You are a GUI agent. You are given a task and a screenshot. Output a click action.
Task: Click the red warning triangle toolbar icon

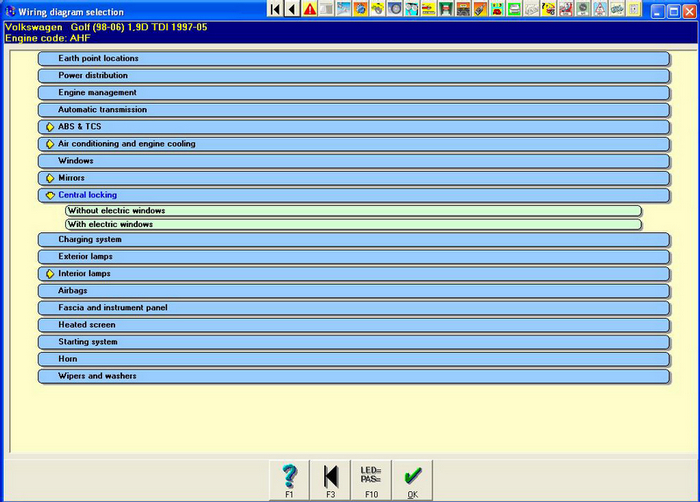pyautogui.click(x=309, y=10)
